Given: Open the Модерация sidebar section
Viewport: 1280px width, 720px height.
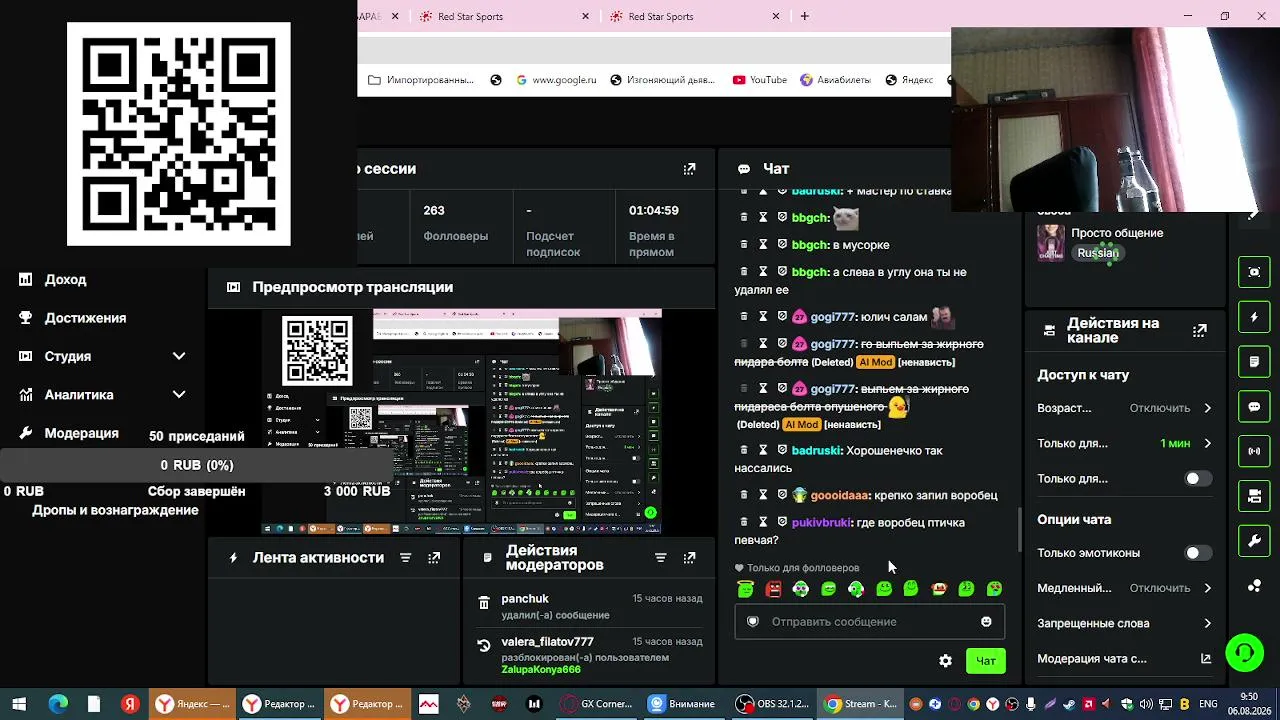Looking at the screenshot, I should (x=81, y=433).
